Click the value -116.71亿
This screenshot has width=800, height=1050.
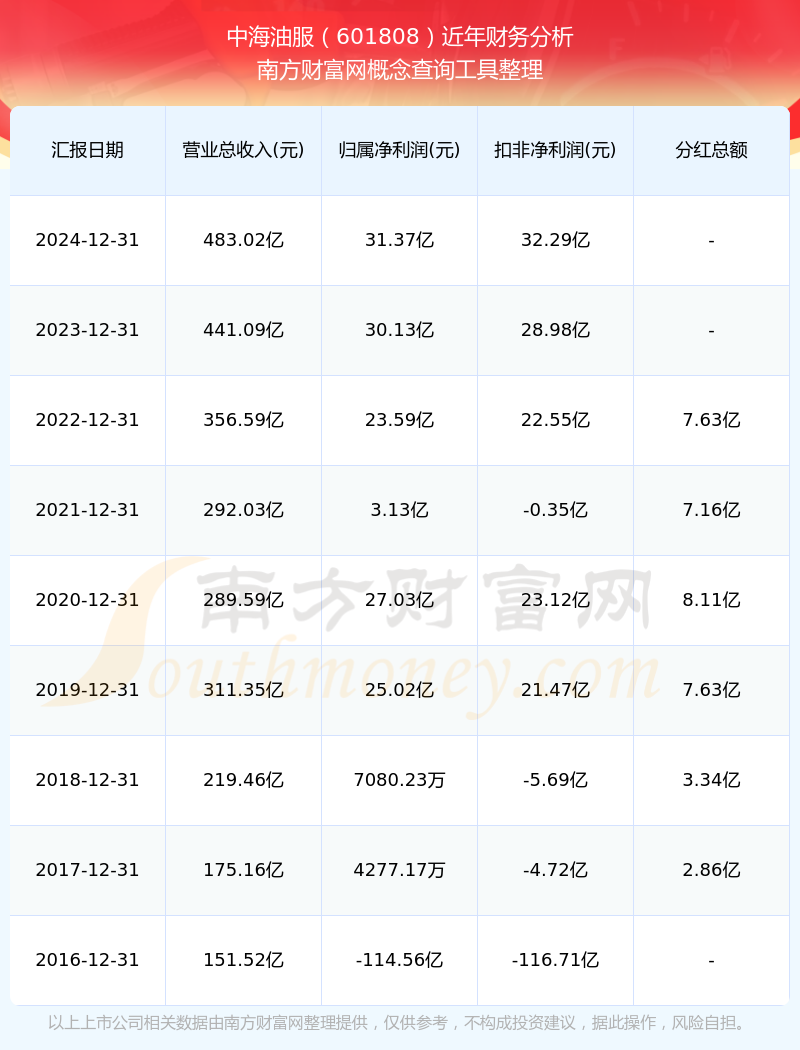pyautogui.click(x=556, y=960)
